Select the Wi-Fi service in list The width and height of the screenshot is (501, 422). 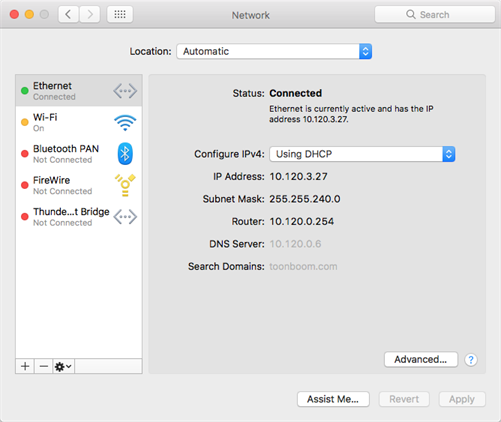click(79, 122)
